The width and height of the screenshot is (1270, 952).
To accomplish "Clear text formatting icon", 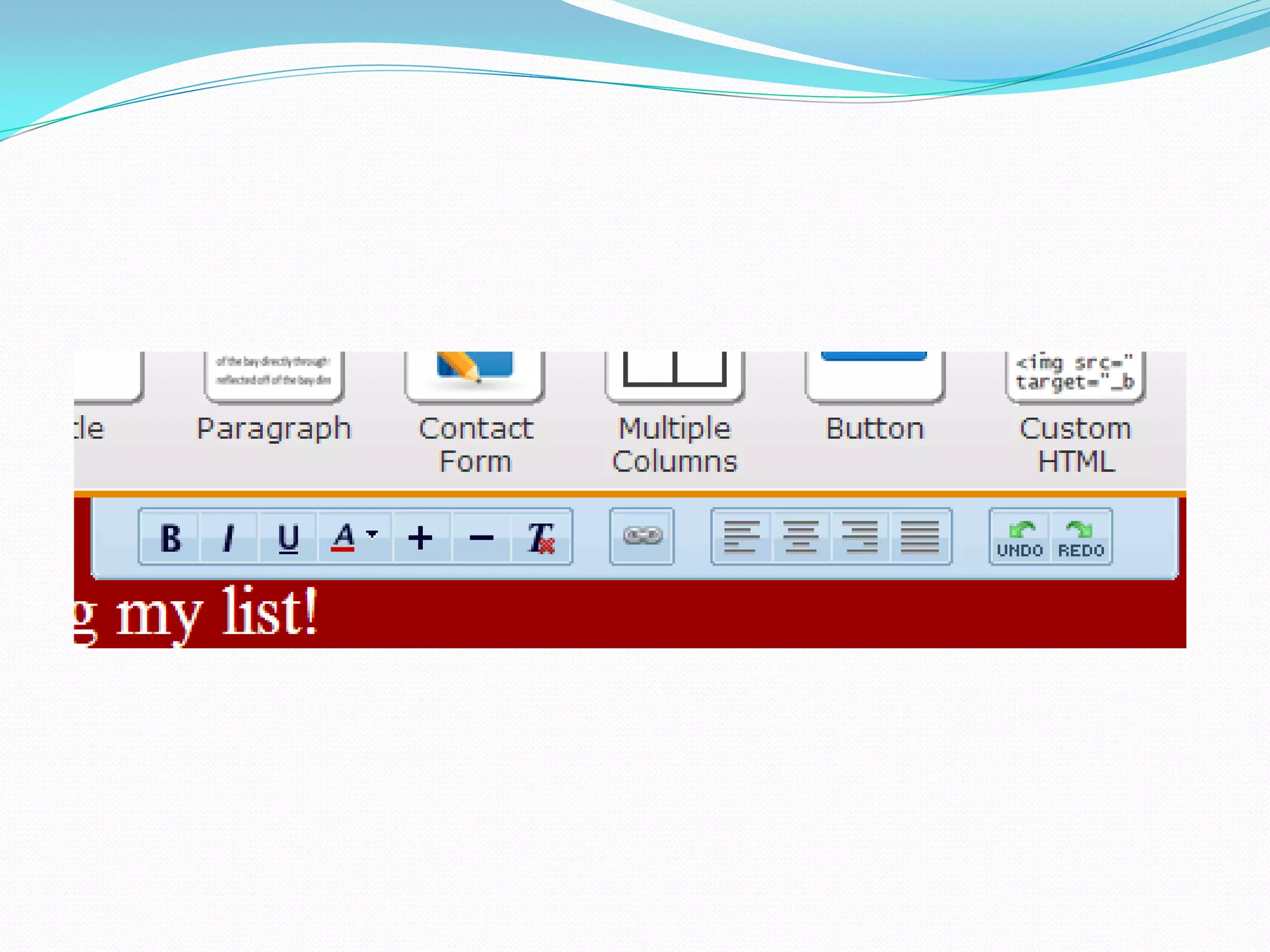I will [541, 537].
